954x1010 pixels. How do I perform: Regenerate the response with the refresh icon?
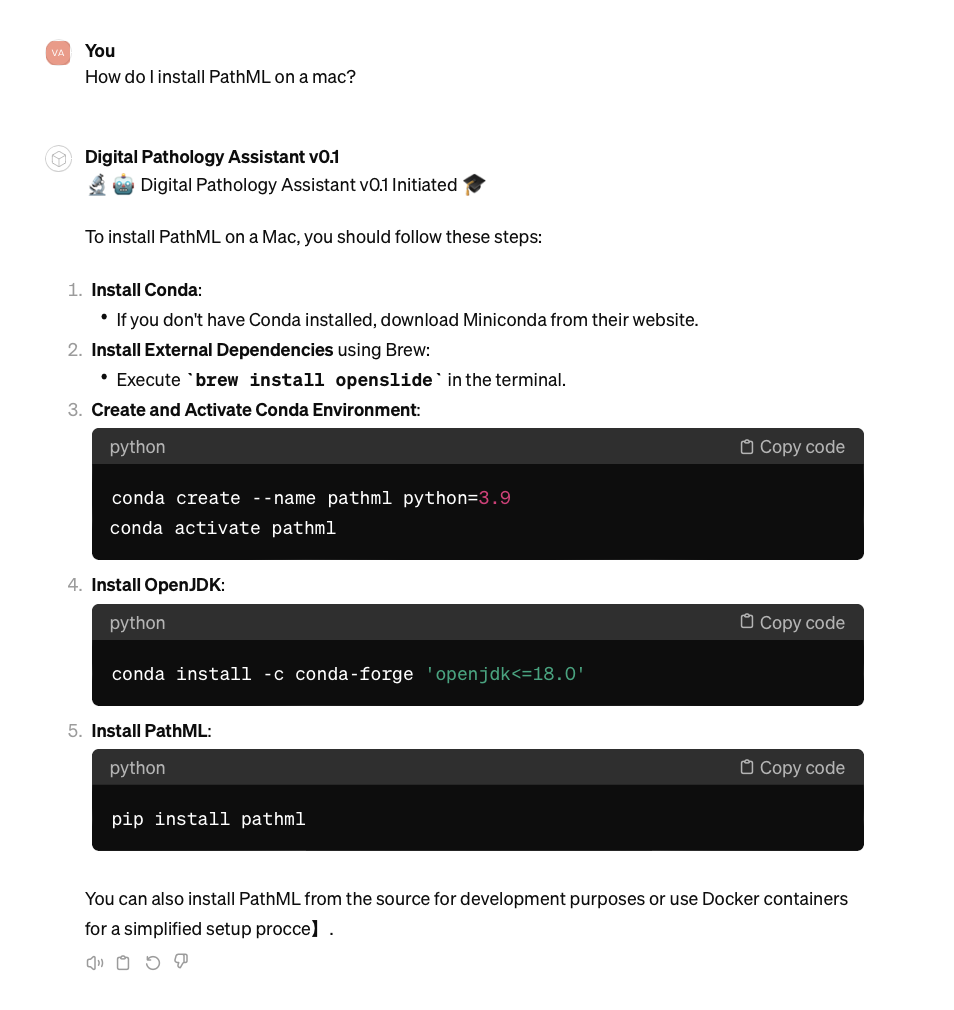[153, 963]
